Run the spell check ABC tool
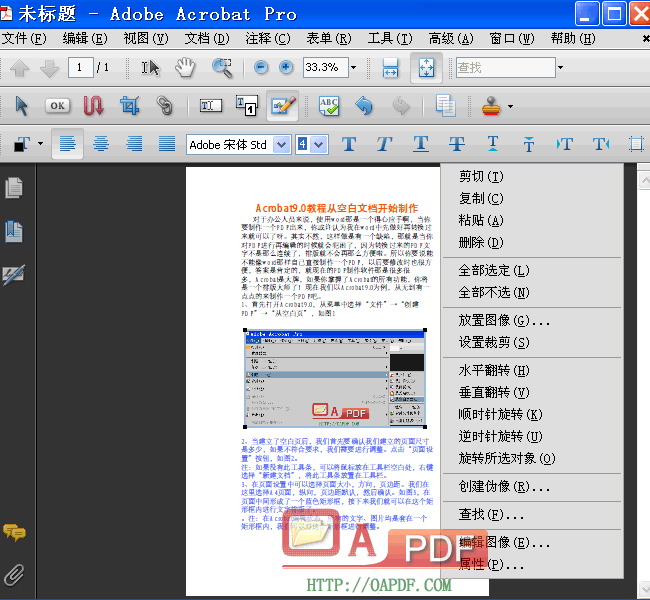 [329, 106]
